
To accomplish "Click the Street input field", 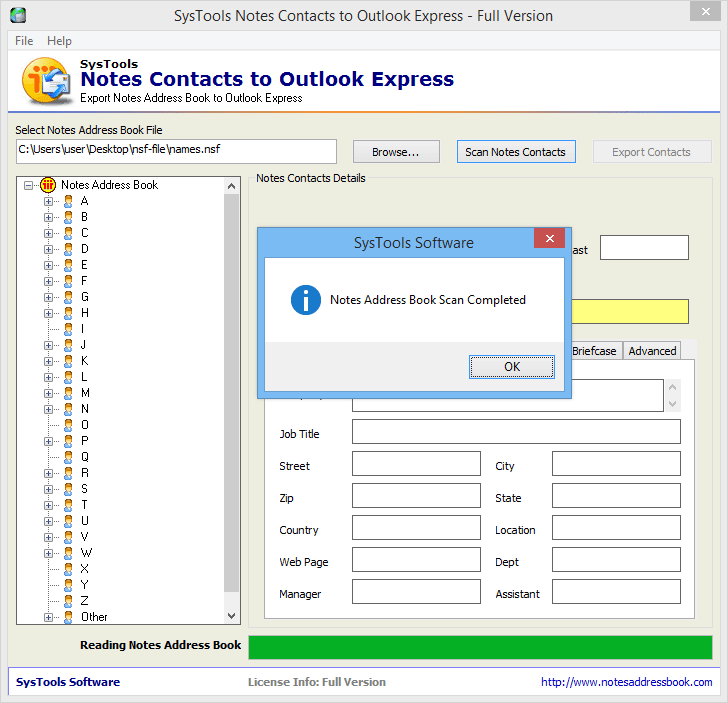I will pos(416,463).
